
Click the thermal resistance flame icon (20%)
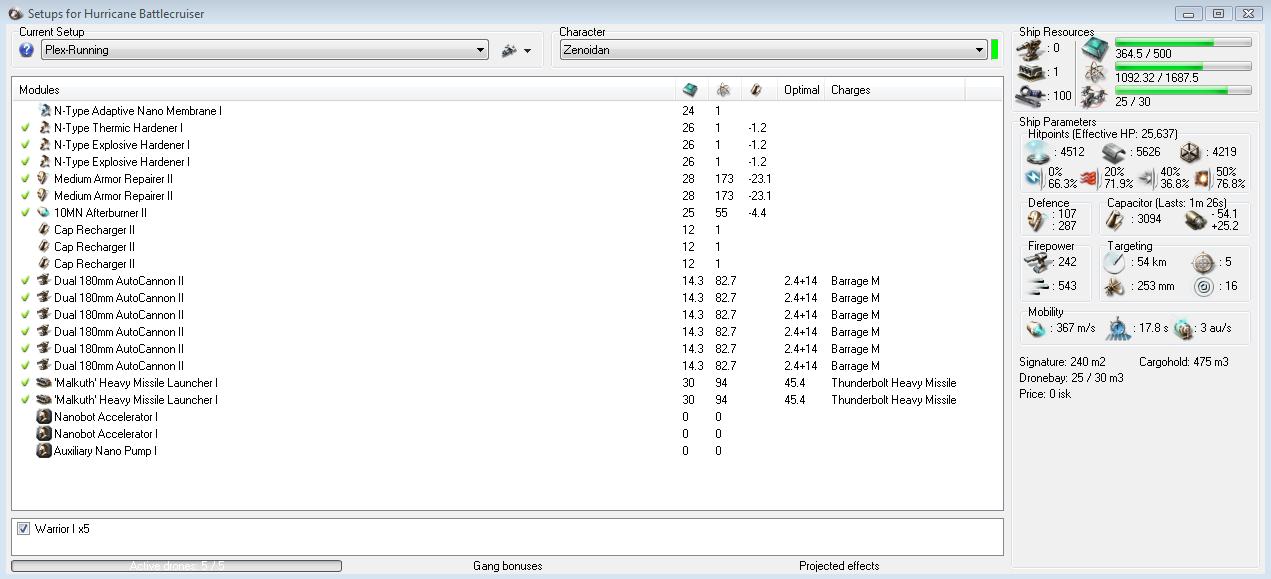tap(1090, 178)
